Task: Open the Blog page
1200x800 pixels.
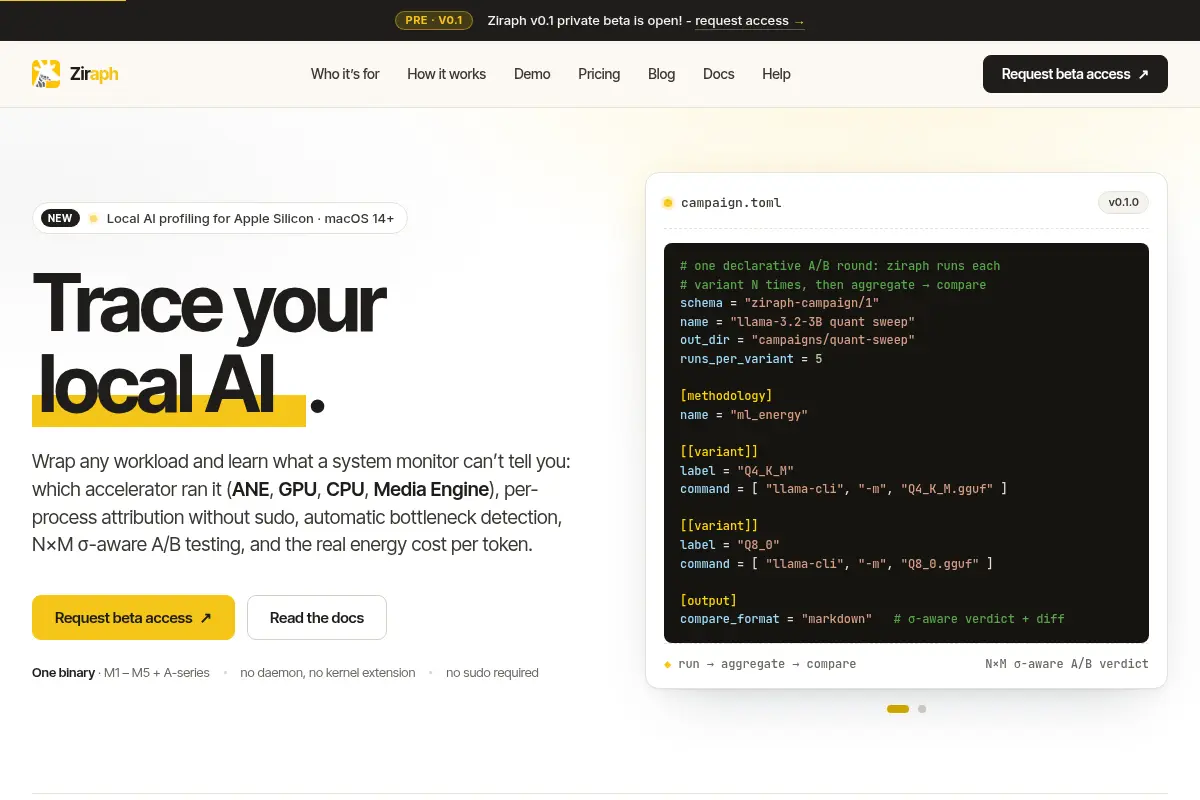Action: [661, 74]
